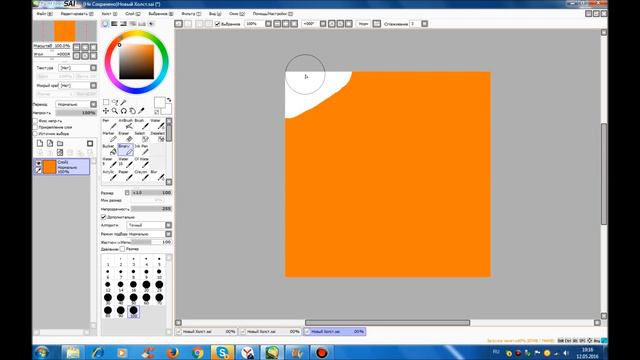Select the rectangular selection tool
Viewport: 640px width, 360px height.
pos(106,102)
